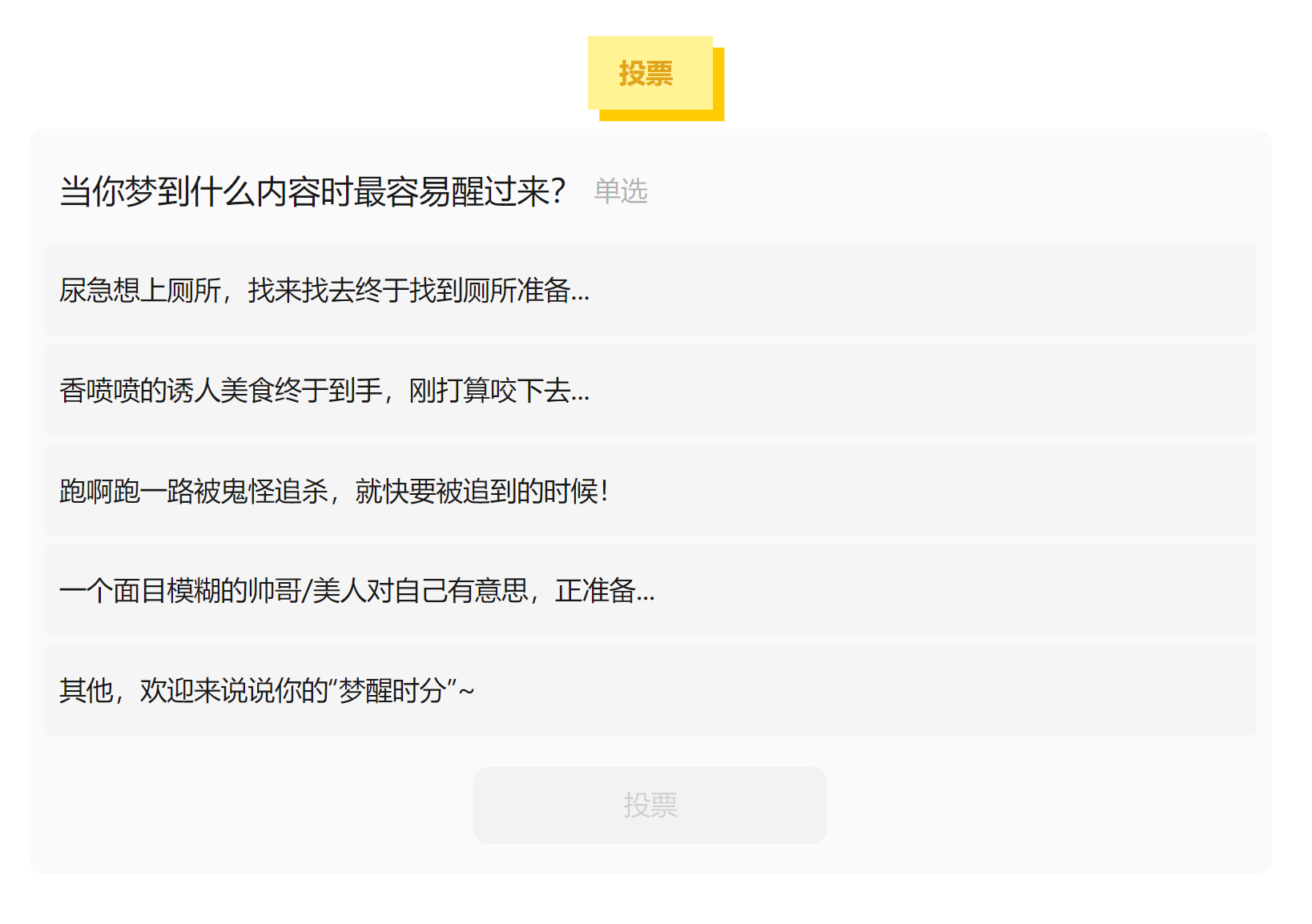Click the yellow 投票 header badge
Image resolution: width=1312 pixels, height=924 pixels.
point(649,74)
